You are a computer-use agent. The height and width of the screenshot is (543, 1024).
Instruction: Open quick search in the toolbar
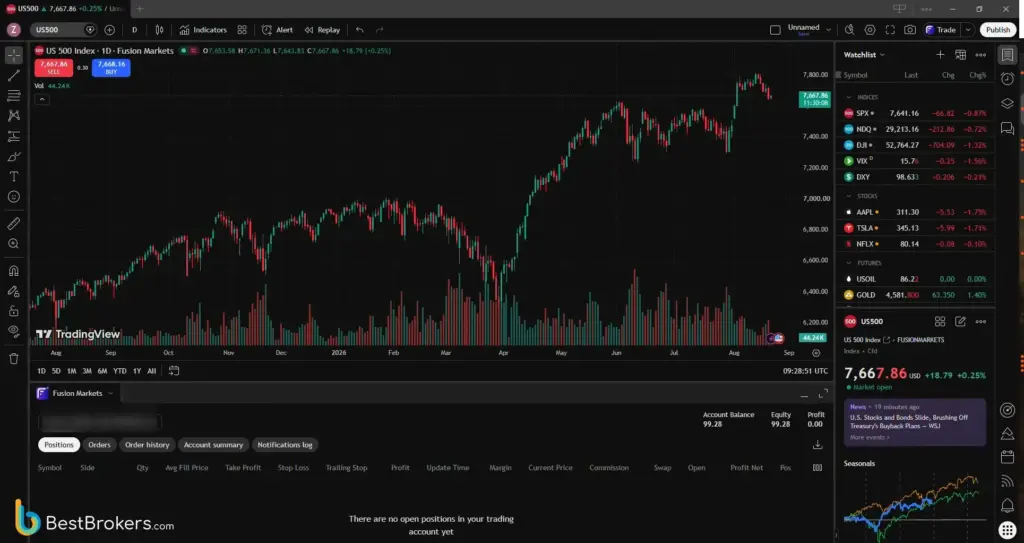[850, 30]
